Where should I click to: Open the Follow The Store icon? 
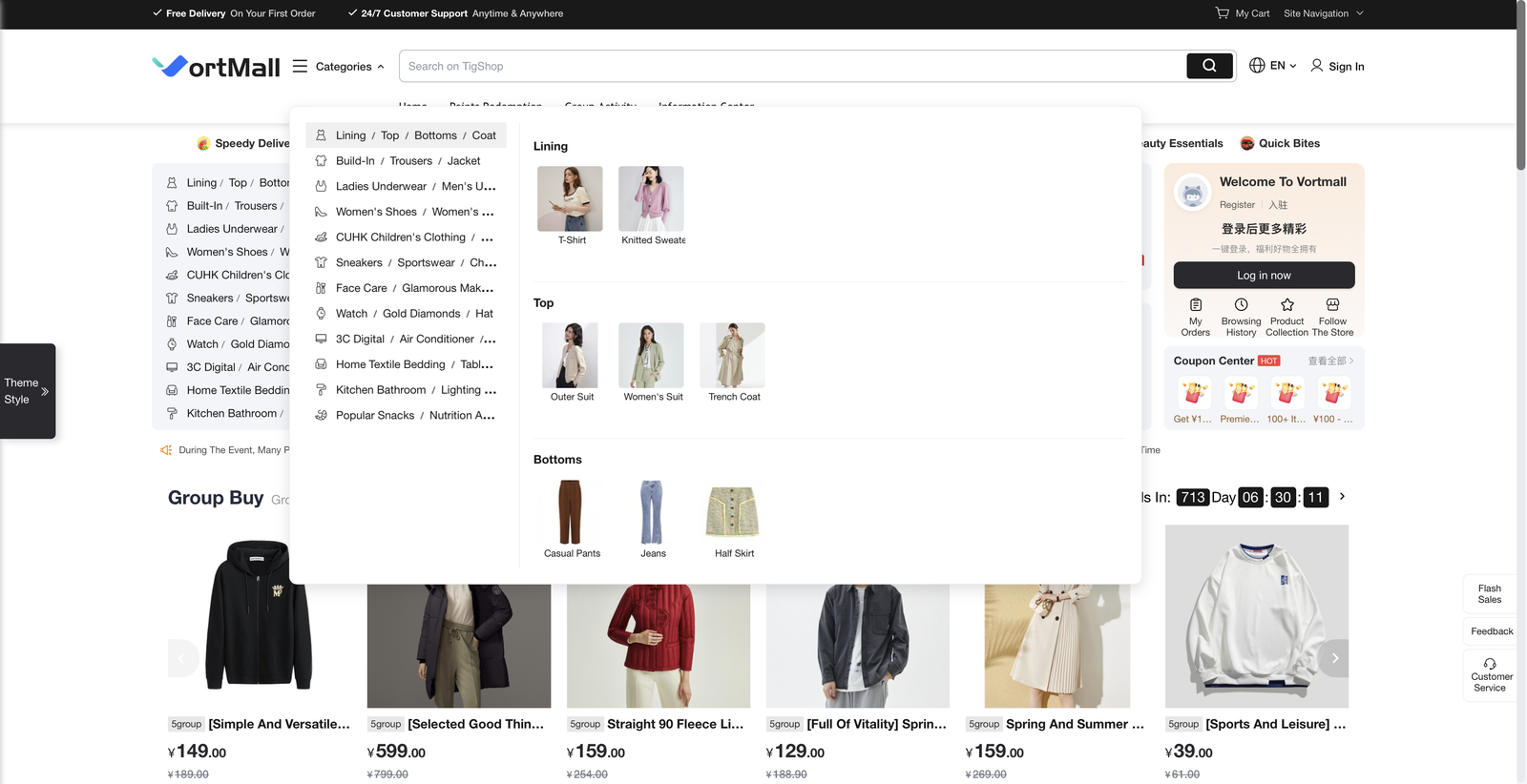(1332, 305)
